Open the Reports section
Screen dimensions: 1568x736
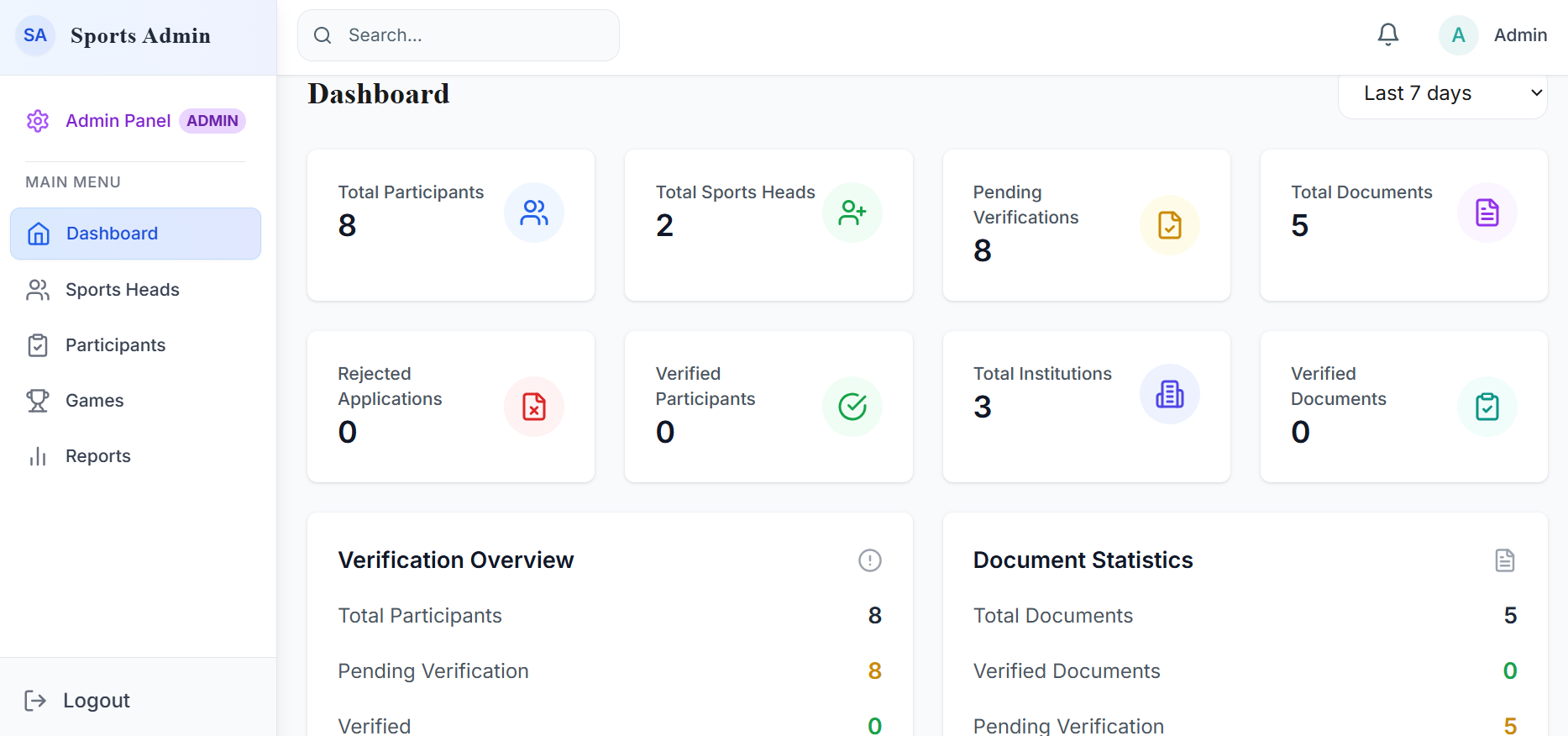135,456
